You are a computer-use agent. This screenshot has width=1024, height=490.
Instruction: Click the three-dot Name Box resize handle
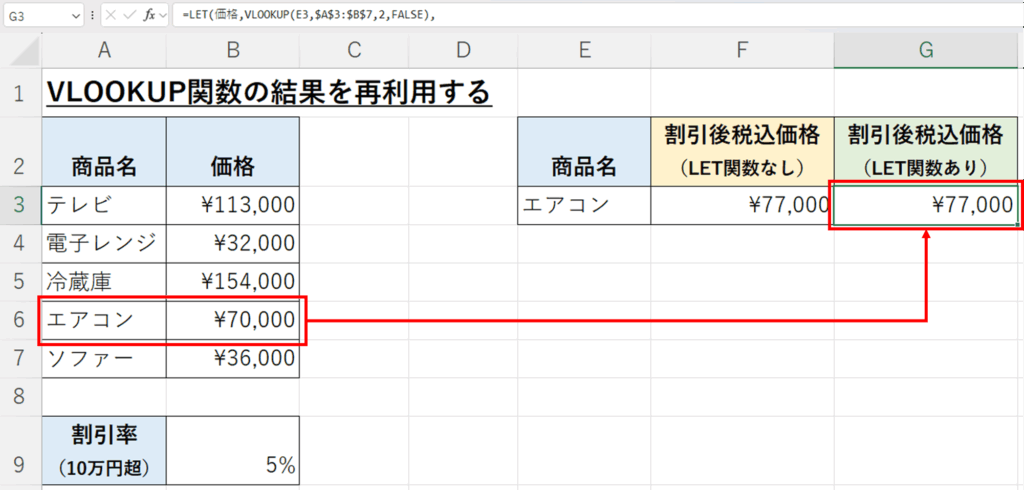click(x=93, y=16)
